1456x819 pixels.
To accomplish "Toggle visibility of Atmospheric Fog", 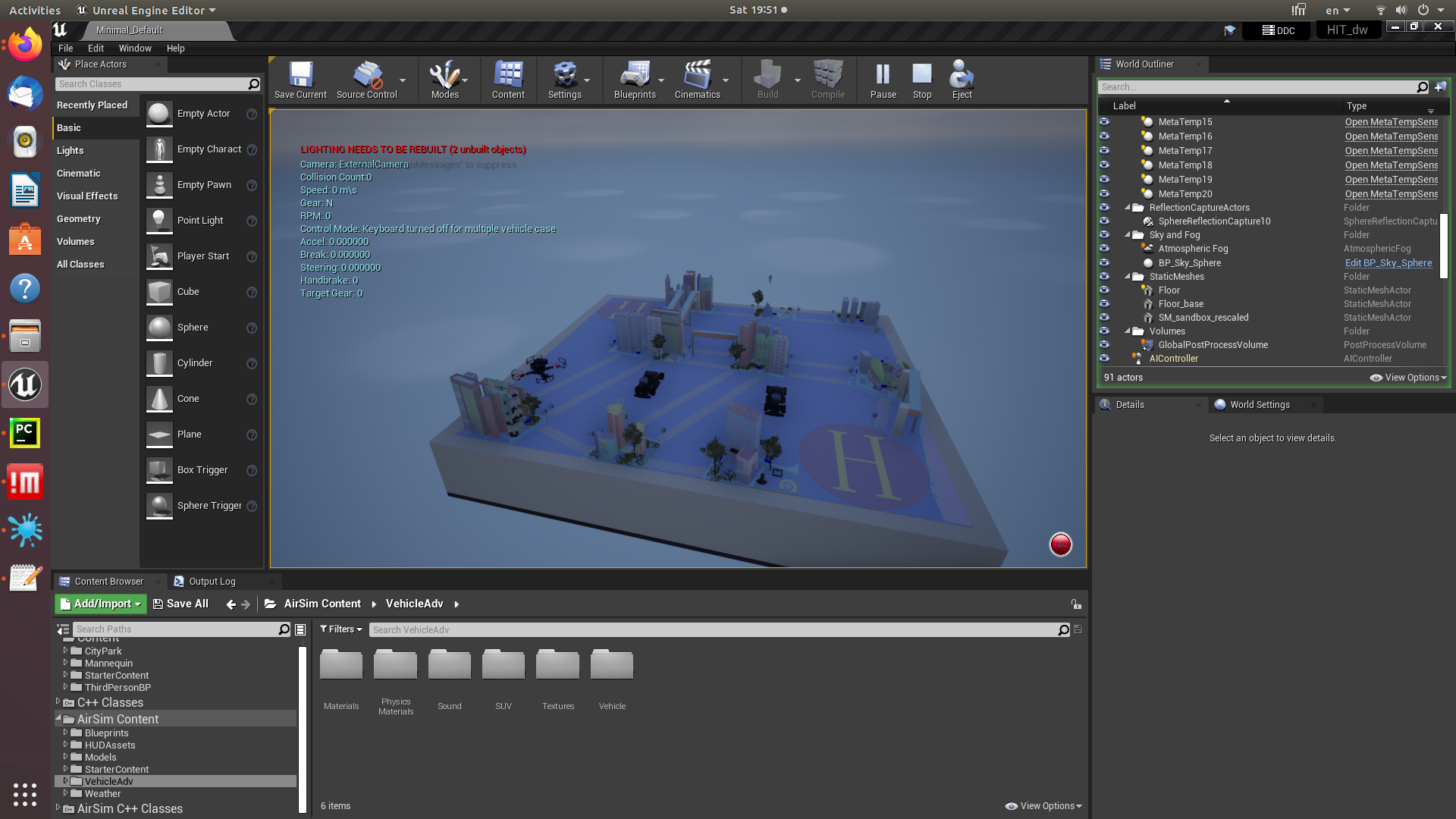I will point(1104,248).
